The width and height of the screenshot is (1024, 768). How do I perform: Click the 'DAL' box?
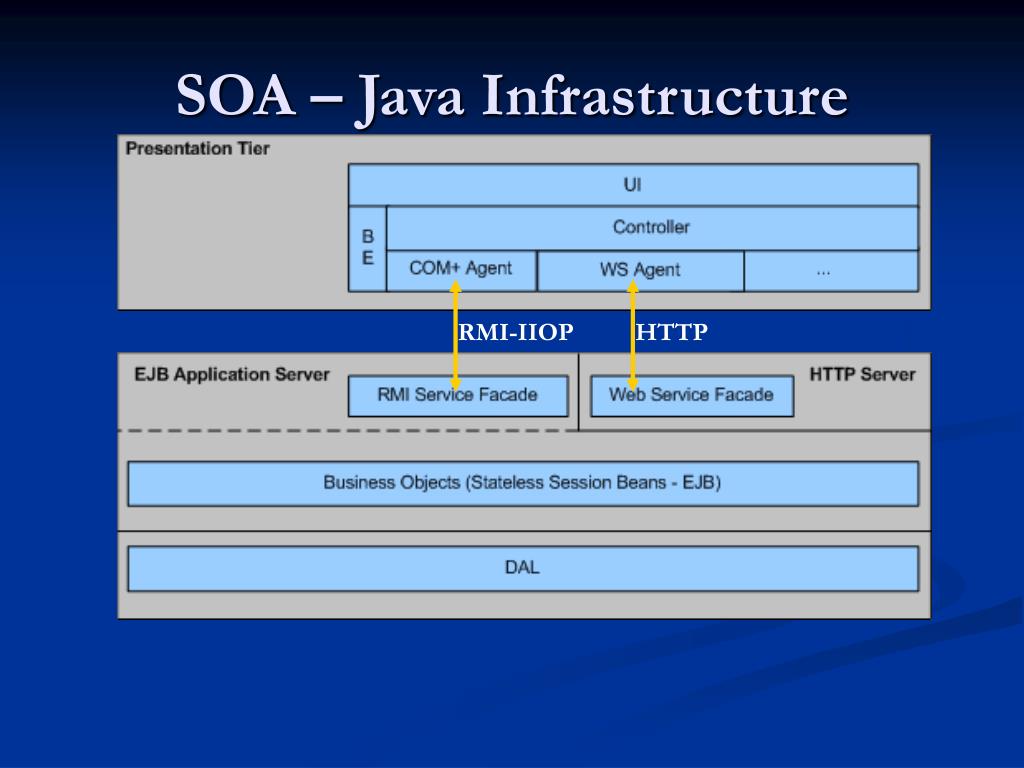pos(523,569)
